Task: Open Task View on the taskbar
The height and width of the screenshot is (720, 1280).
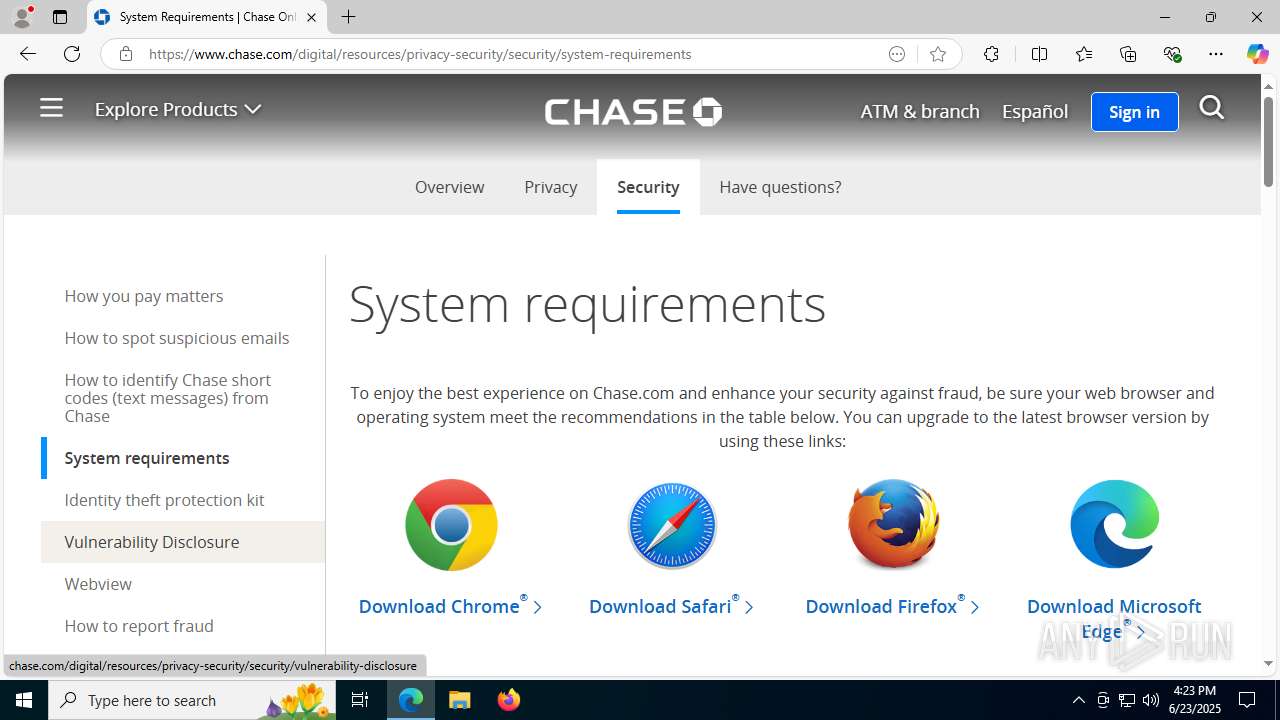Action: (x=360, y=700)
